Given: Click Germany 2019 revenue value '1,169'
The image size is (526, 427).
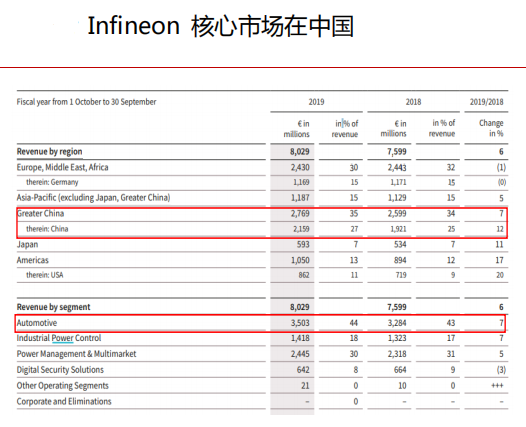Looking at the screenshot, I should tap(301, 182).
